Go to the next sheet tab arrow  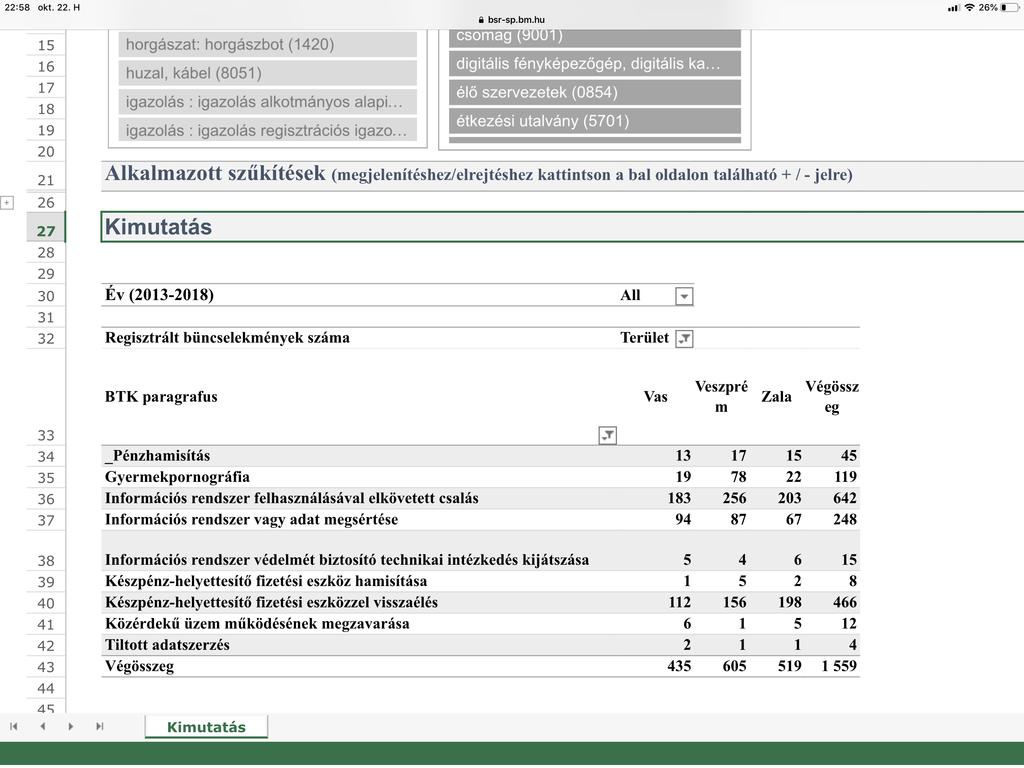[x=71, y=726]
